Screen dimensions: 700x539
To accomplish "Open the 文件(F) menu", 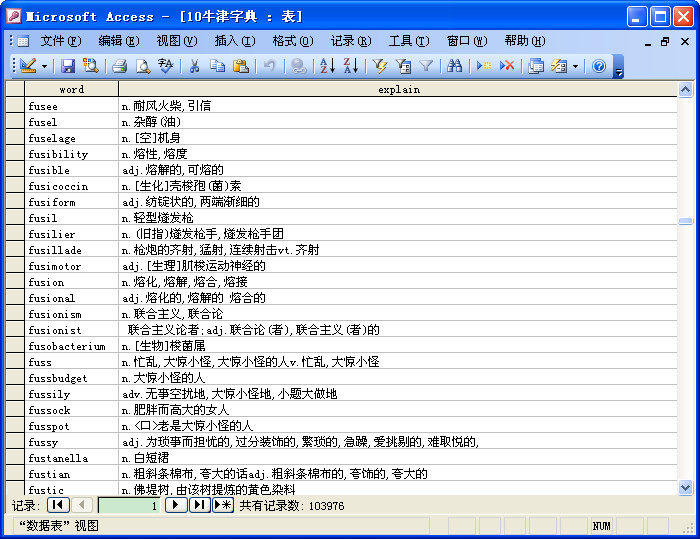I will 61,41.
